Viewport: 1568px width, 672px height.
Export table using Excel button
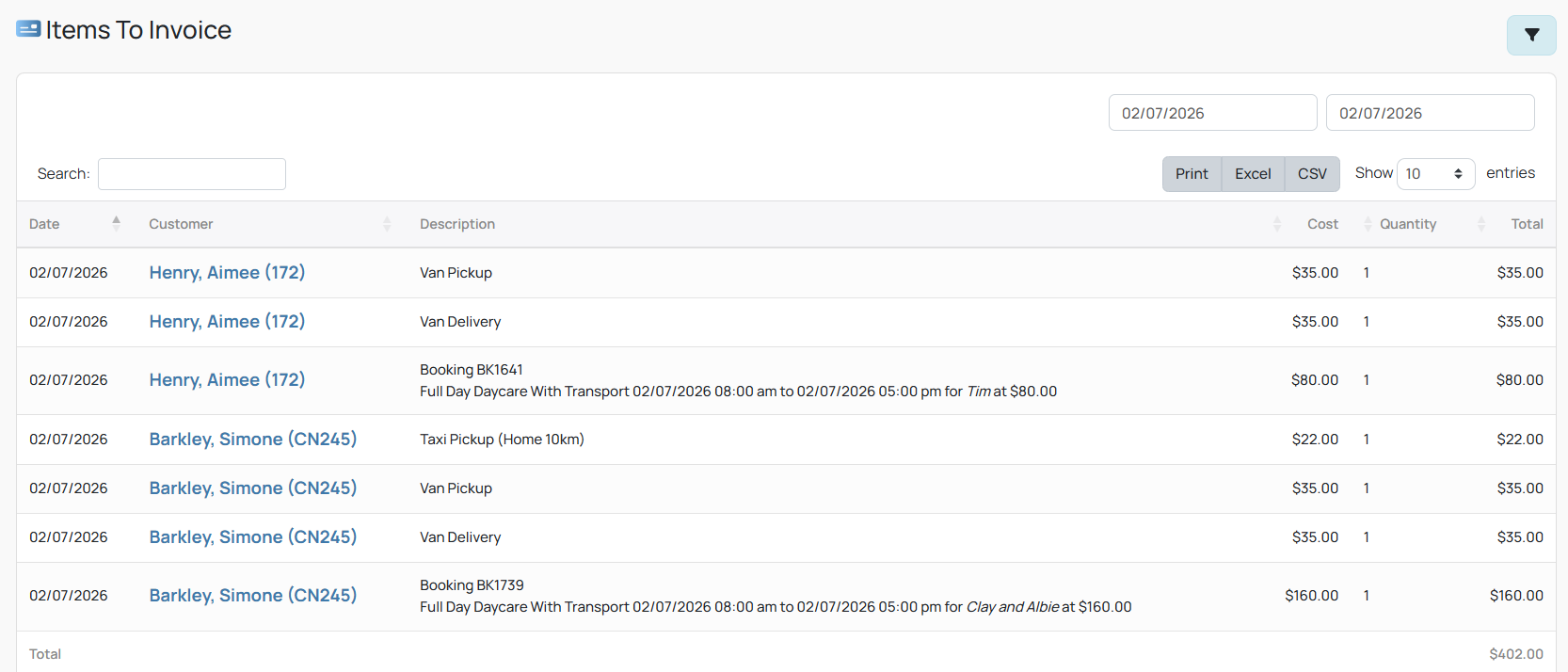pos(1253,173)
